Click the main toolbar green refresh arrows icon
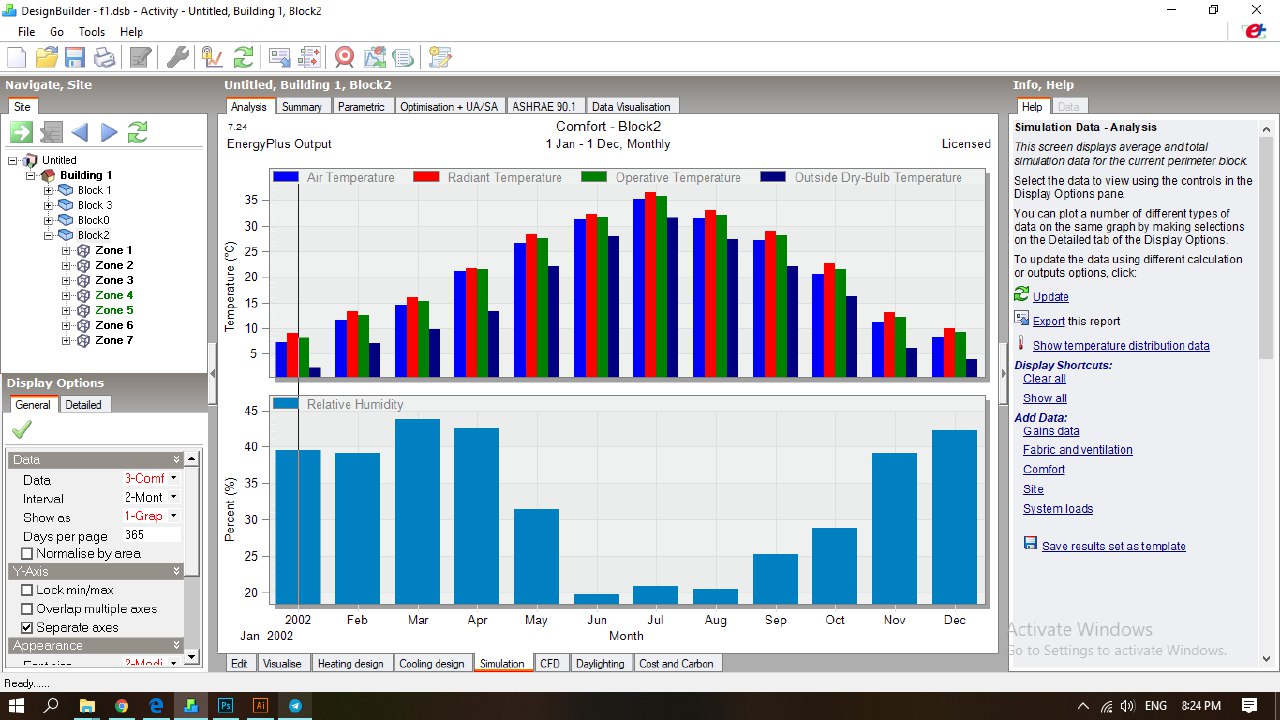The width and height of the screenshot is (1280, 720). click(x=243, y=57)
